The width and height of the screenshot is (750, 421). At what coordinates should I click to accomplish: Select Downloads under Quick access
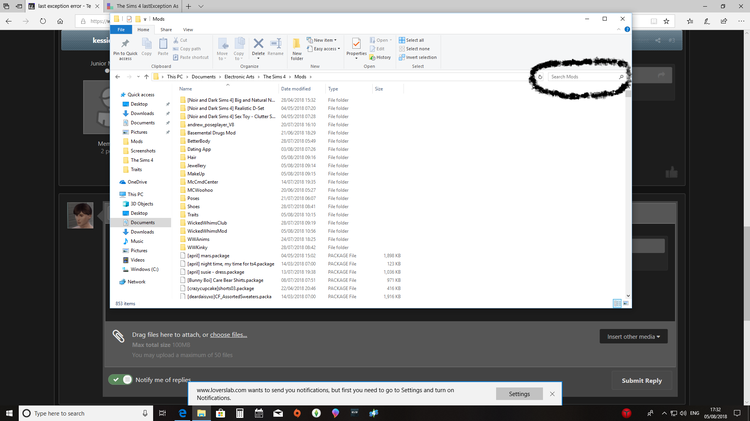(142, 113)
